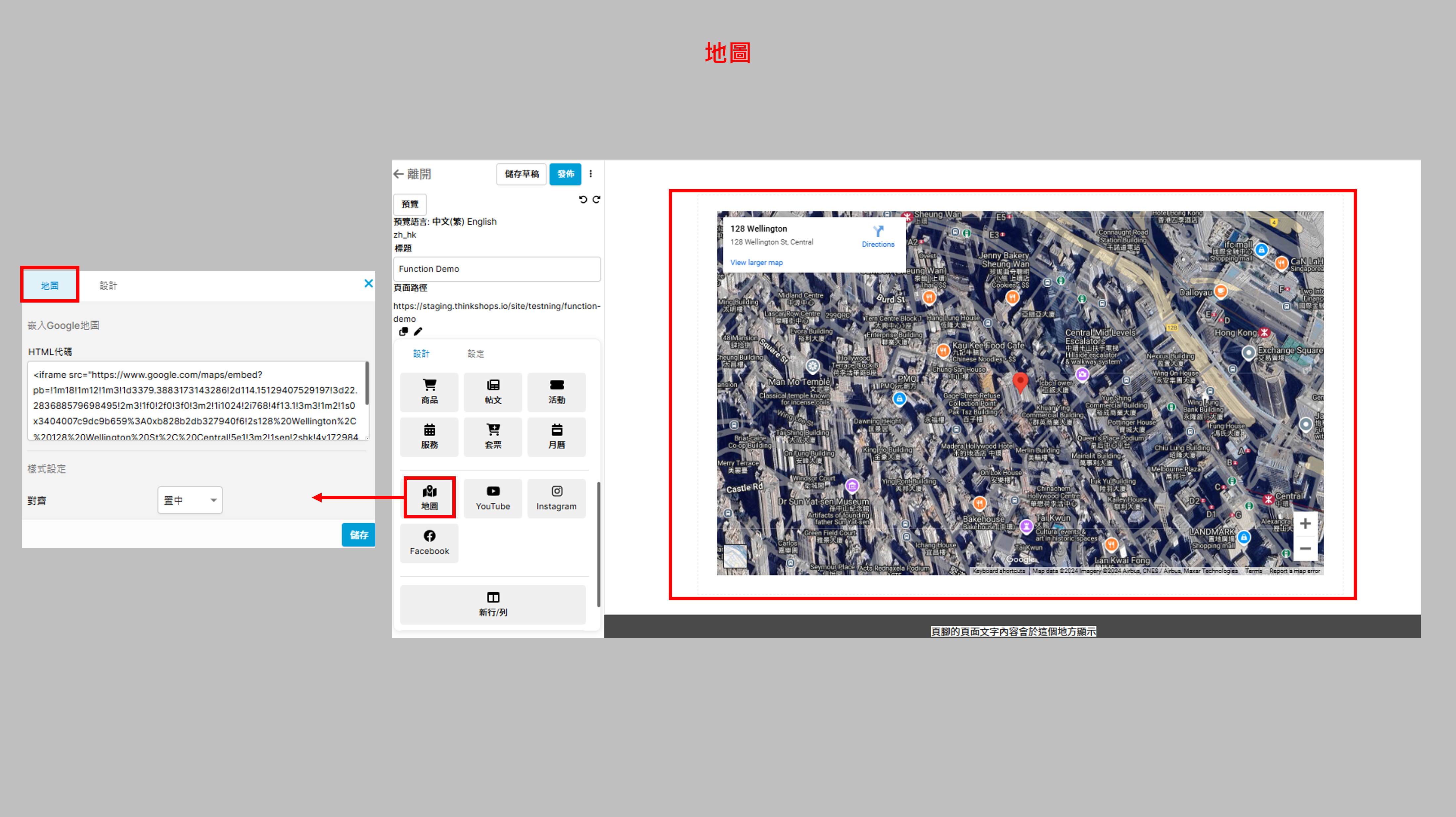Click the 發佈 publish button
The image size is (1456, 817).
tap(565, 174)
